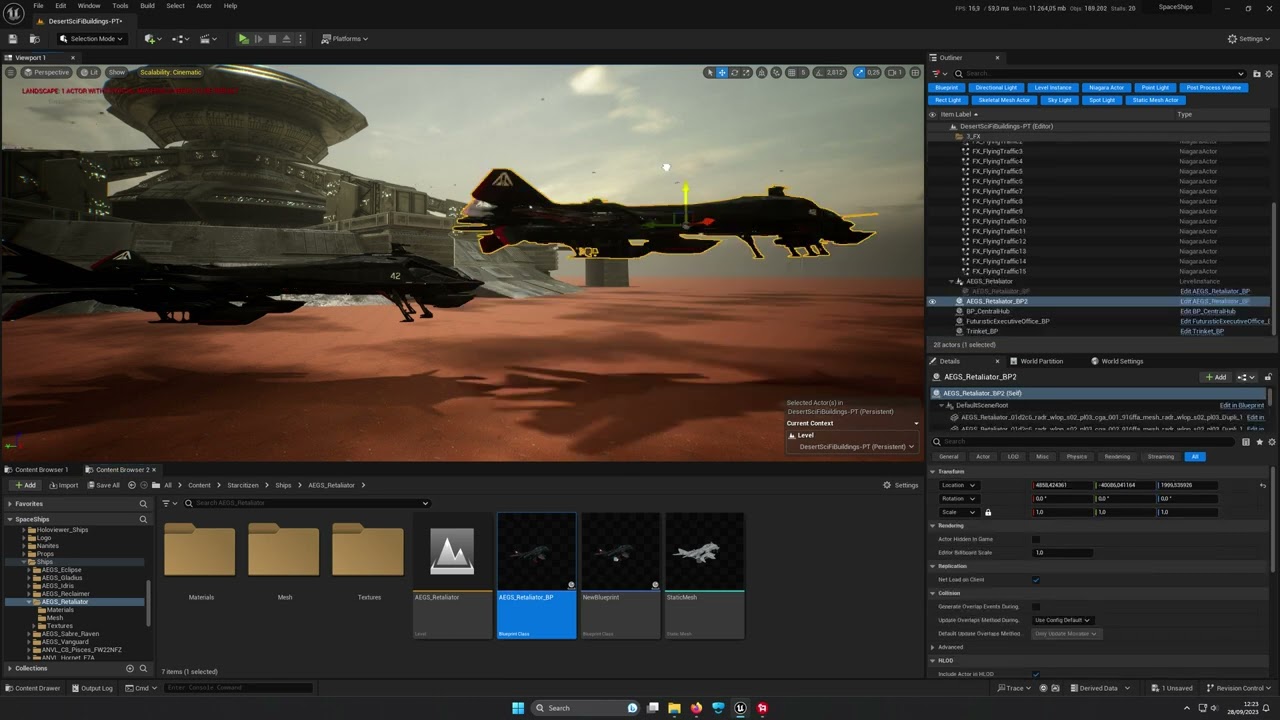Image resolution: width=1280 pixels, height=720 pixels.
Task: Click the Content Browser search field
Action: (x=306, y=503)
